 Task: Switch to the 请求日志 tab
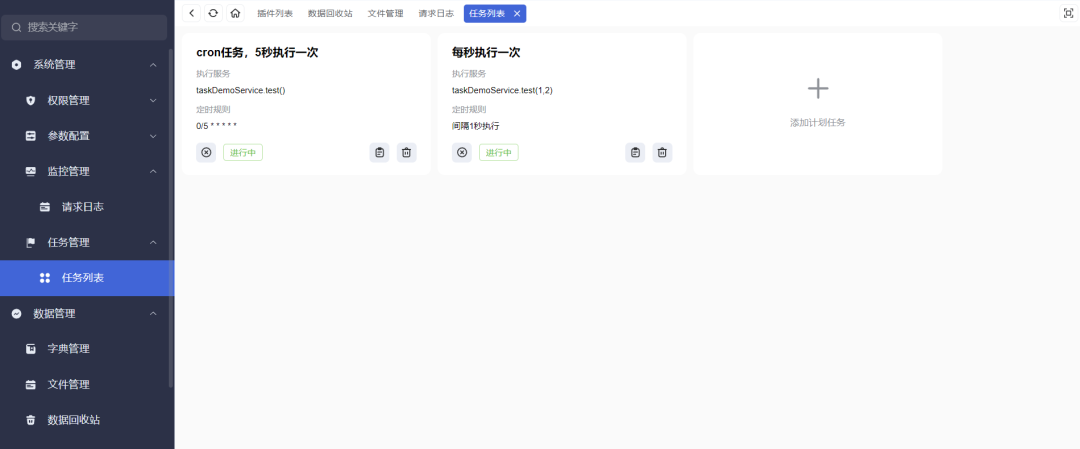coord(436,13)
